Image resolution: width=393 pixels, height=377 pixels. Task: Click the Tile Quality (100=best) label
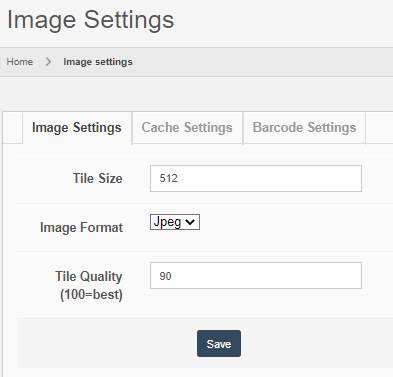point(89,285)
